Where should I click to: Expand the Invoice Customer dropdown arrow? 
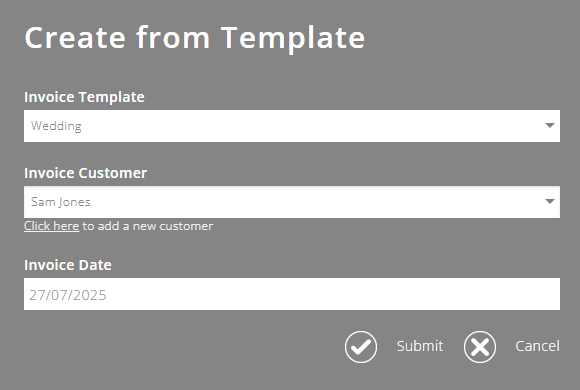[550, 202]
